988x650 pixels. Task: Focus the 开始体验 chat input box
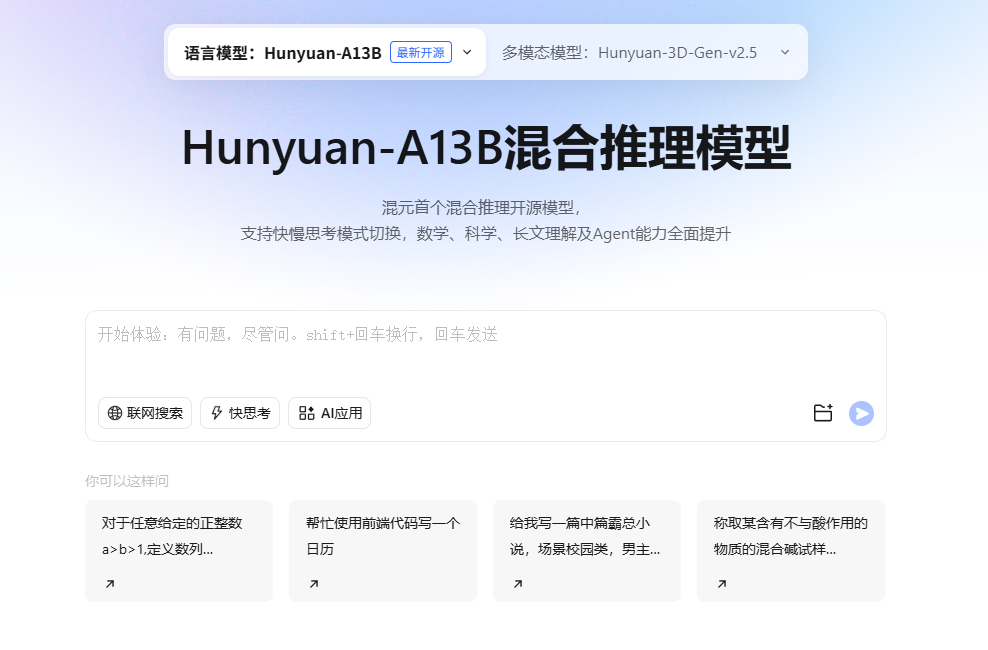coord(485,350)
